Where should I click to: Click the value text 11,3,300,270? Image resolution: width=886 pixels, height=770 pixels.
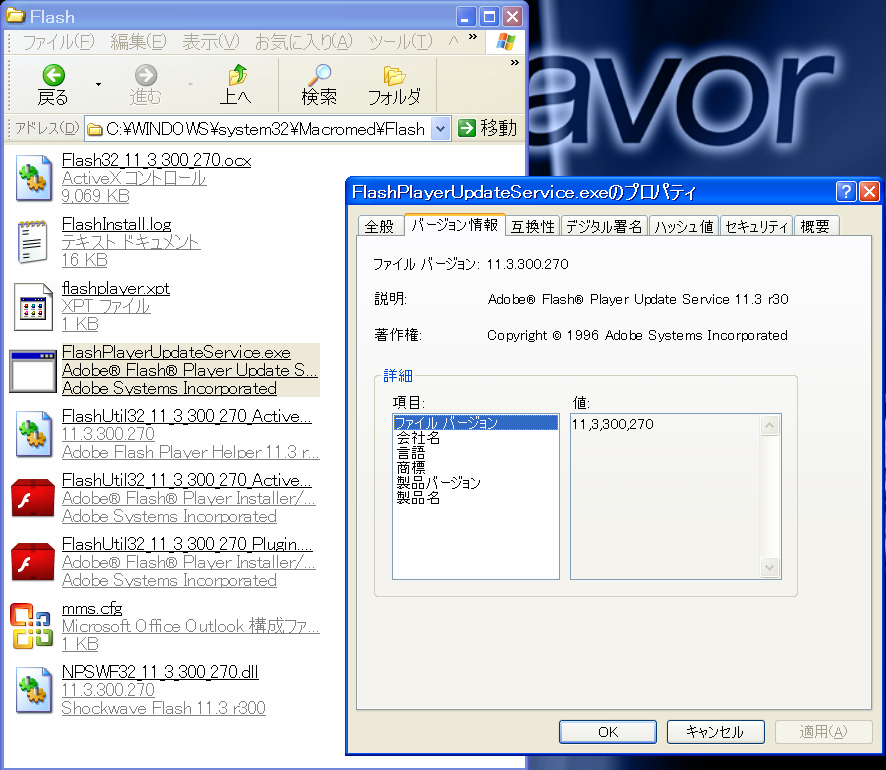(x=613, y=424)
